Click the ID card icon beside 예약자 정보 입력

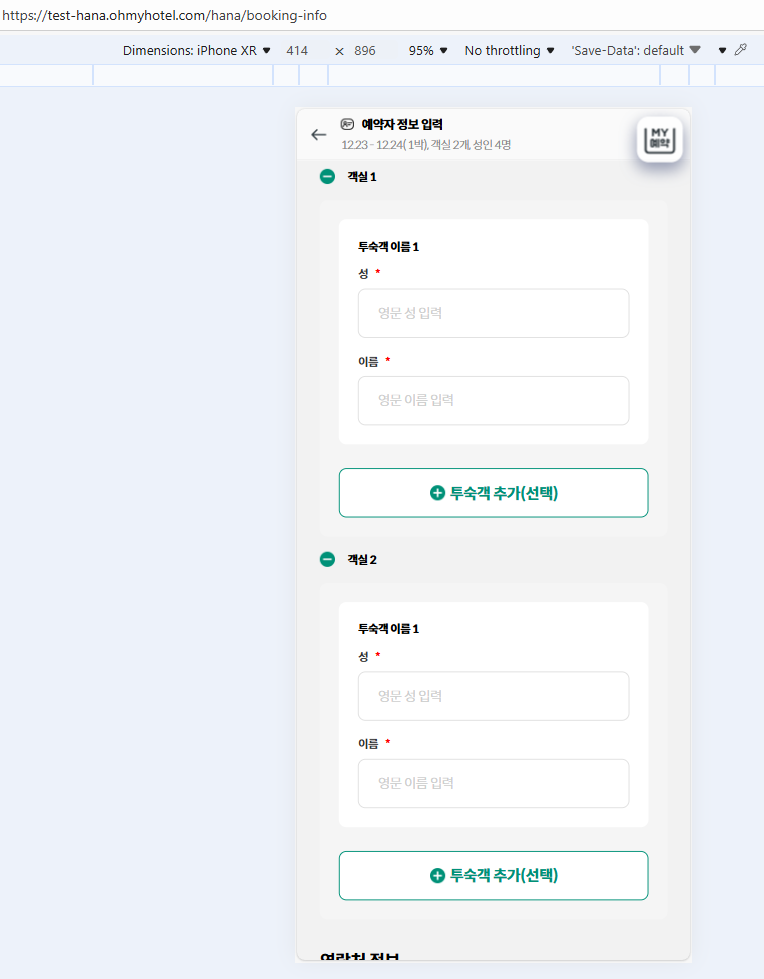click(347, 124)
